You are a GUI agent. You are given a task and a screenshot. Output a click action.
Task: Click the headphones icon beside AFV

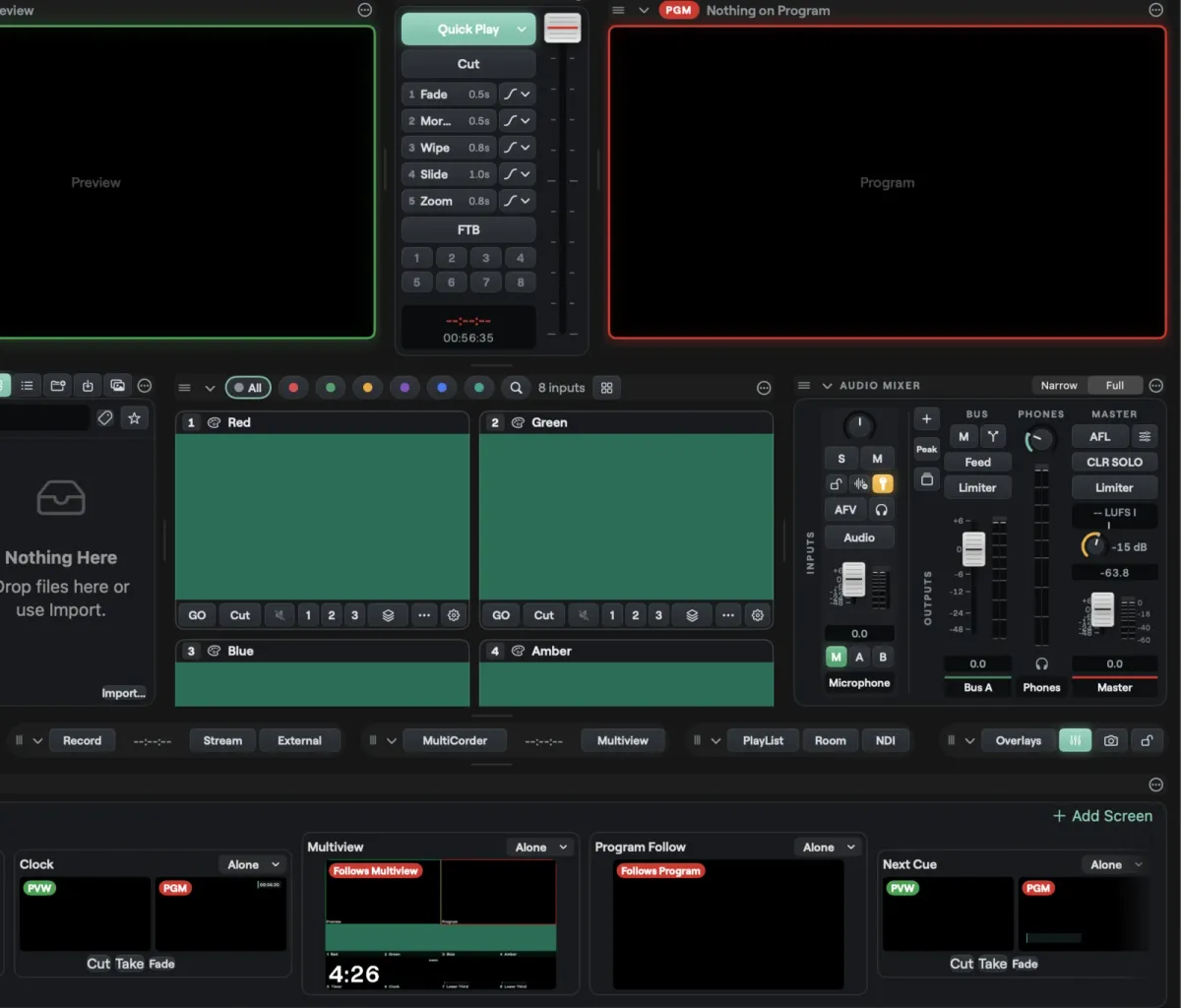[x=882, y=510]
